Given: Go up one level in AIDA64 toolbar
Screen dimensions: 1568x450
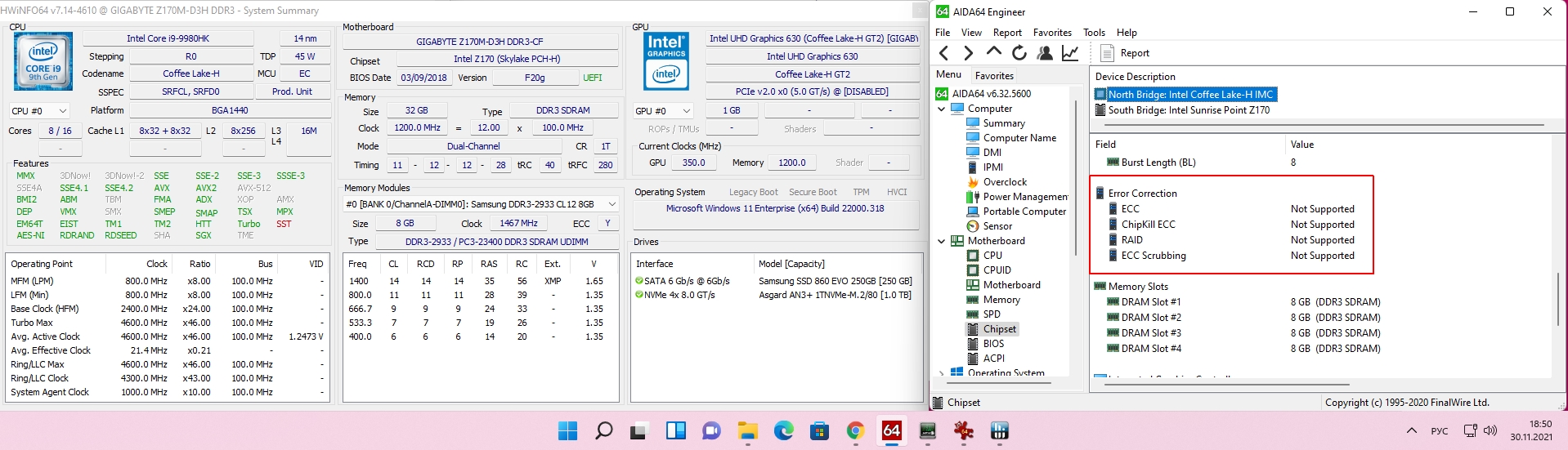Looking at the screenshot, I should (994, 52).
